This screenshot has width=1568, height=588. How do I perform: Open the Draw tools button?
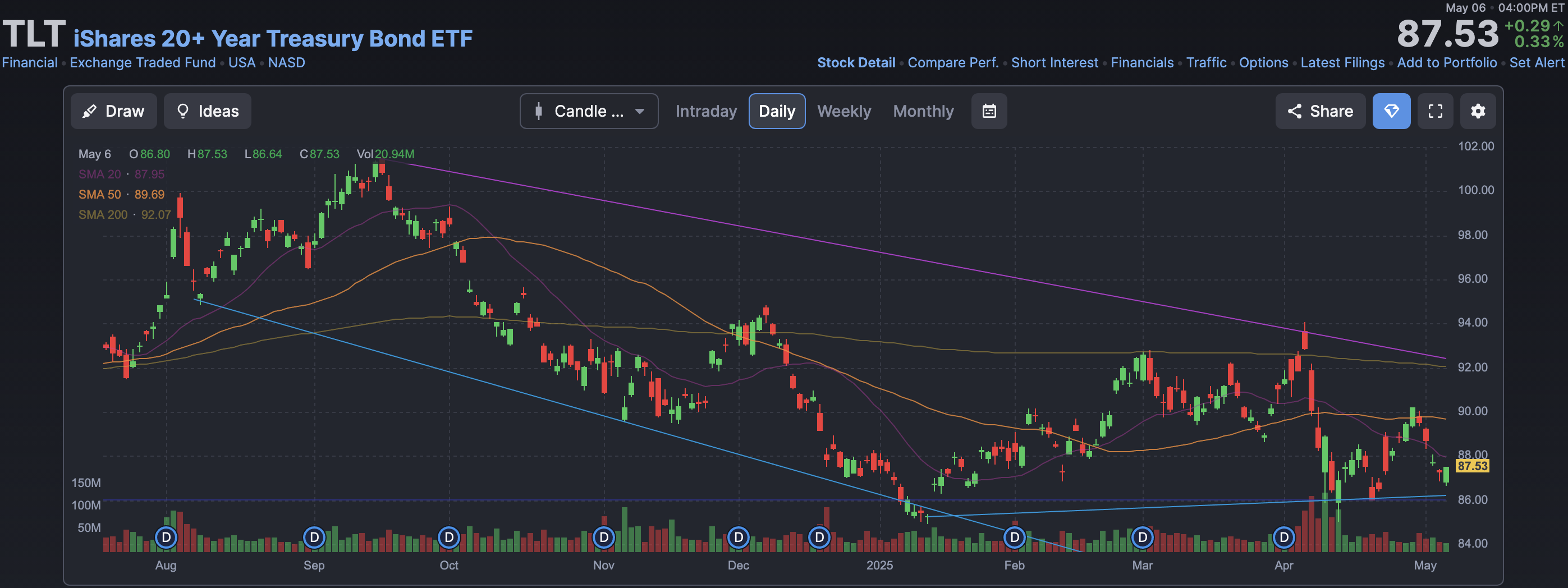114,112
